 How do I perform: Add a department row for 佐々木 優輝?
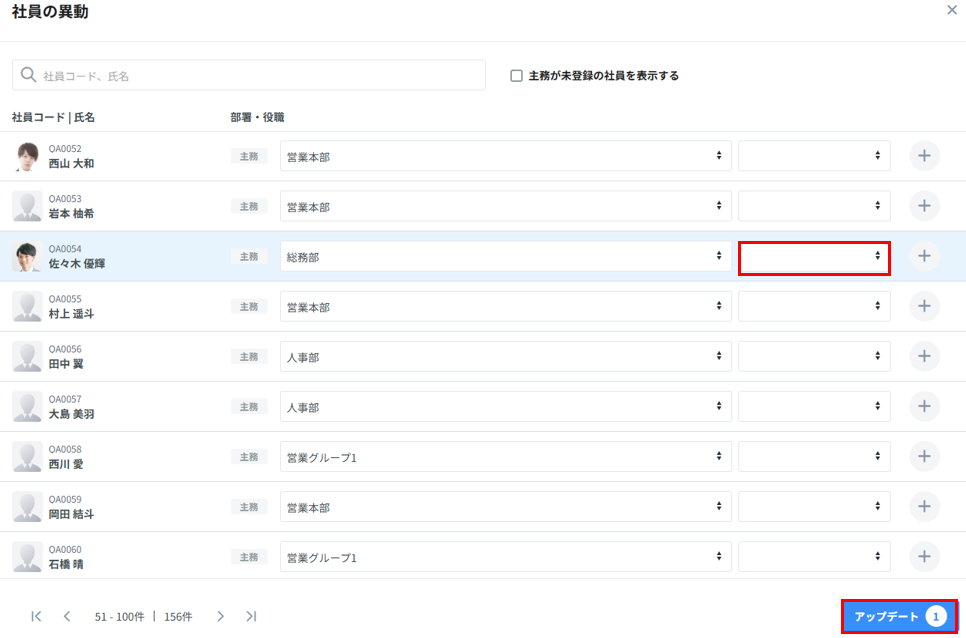pos(924,256)
